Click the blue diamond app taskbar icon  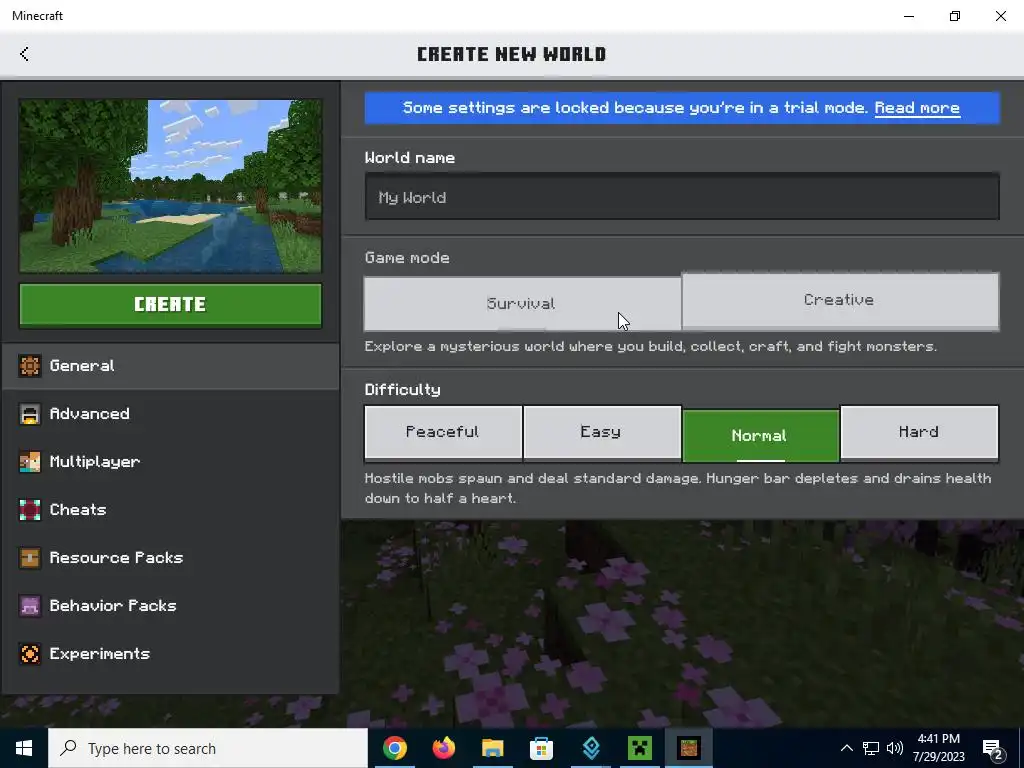591,748
